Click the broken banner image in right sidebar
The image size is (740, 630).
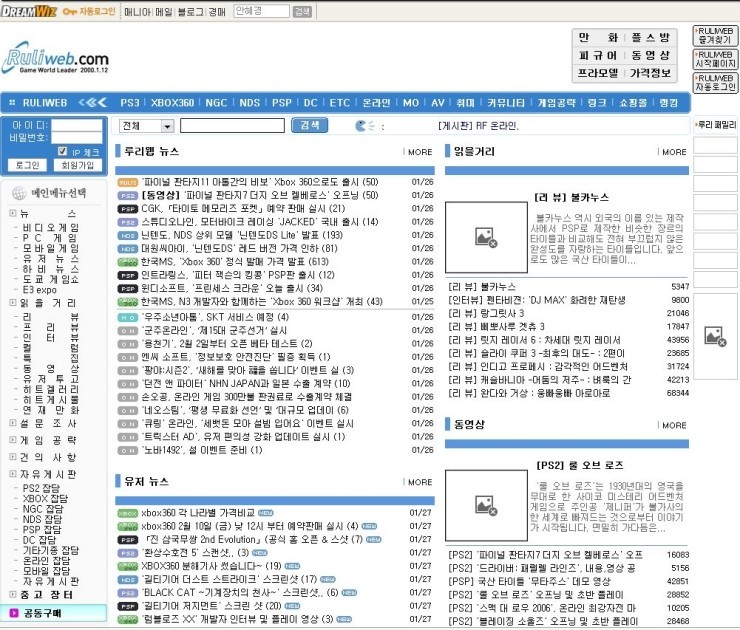[x=715, y=336]
